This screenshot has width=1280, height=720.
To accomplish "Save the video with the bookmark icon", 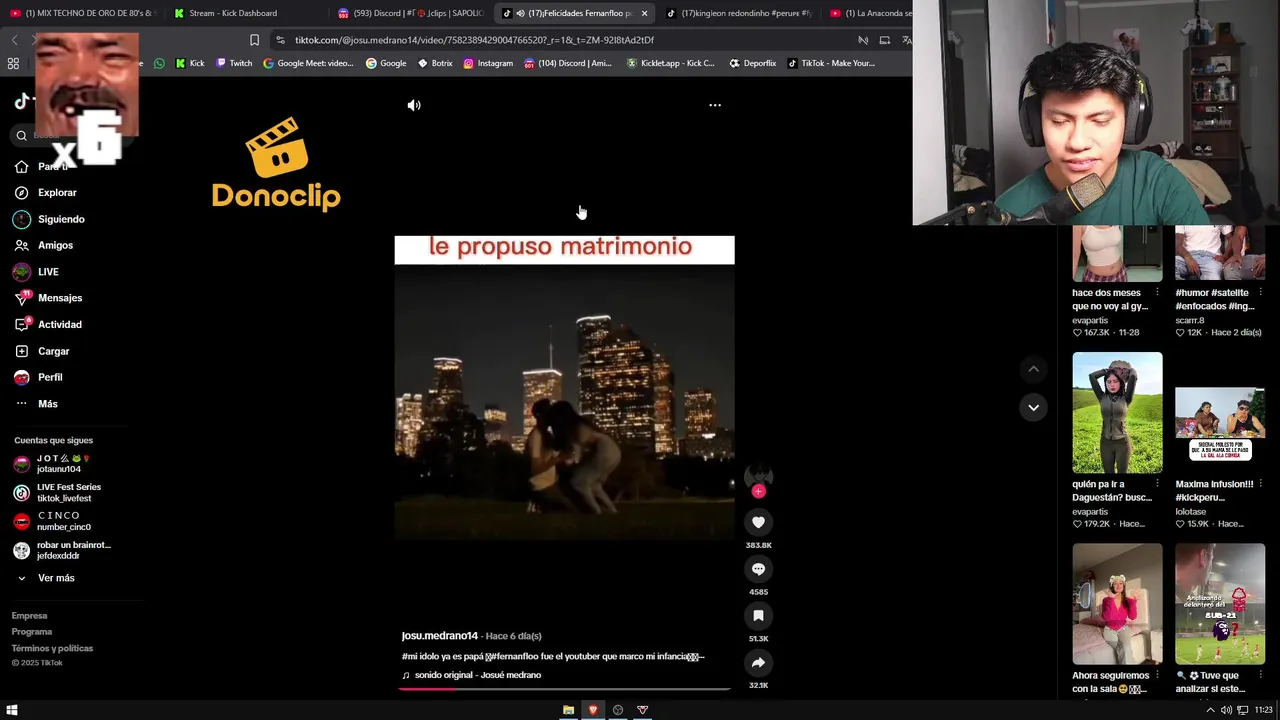I will click(758, 616).
